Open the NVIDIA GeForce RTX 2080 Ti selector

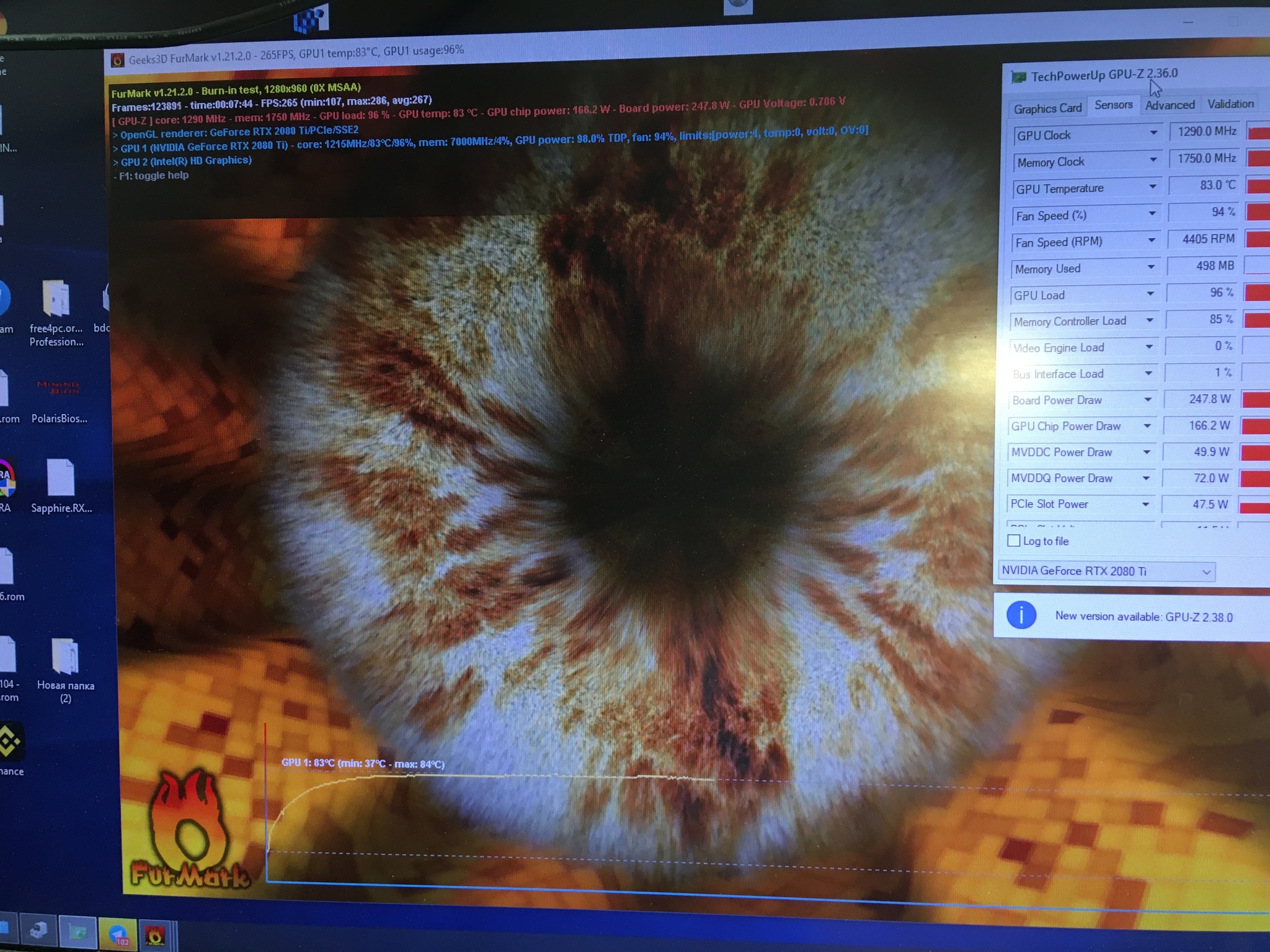pyautogui.click(x=1107, y=571)
